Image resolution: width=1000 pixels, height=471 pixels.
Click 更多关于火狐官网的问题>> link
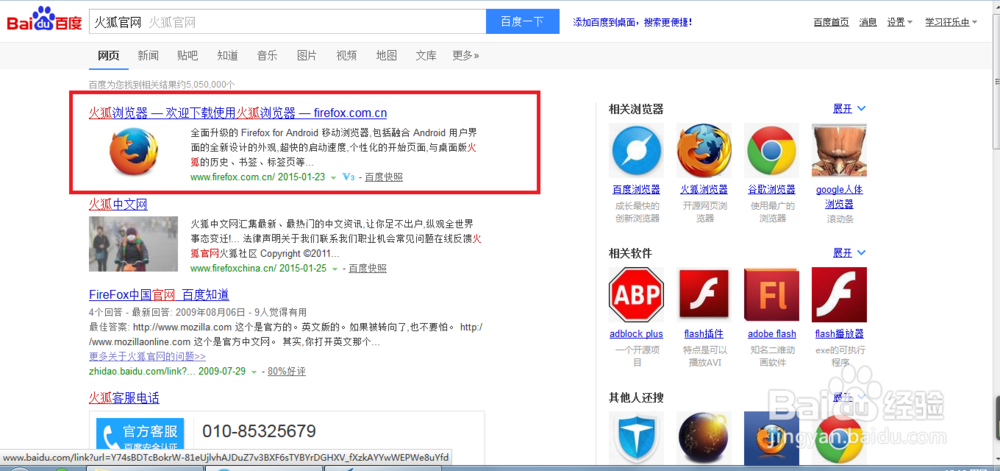click(x=147, y=356)
